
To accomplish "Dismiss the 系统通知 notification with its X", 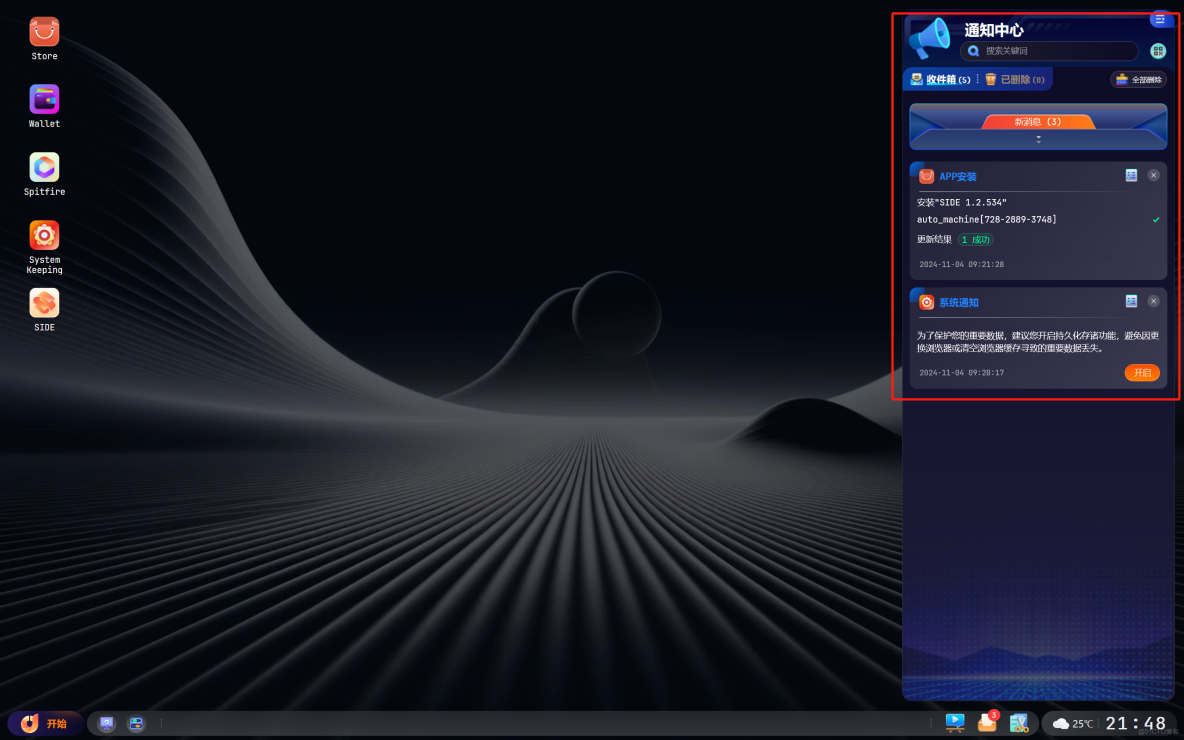I will click(1153, 301).
